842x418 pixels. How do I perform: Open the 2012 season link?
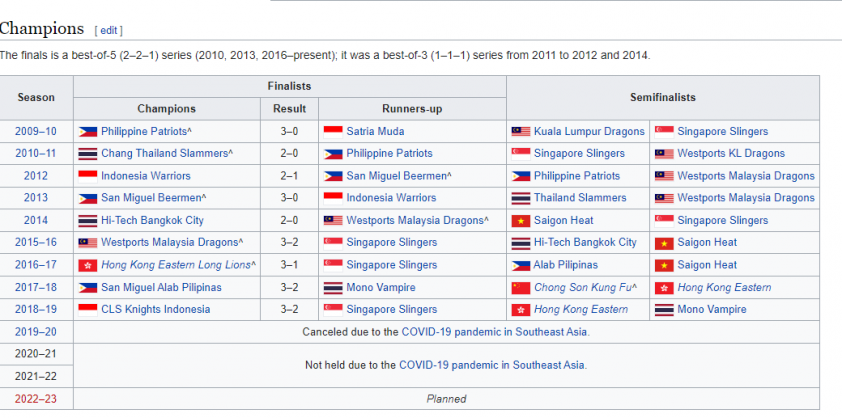click(35, 176)
